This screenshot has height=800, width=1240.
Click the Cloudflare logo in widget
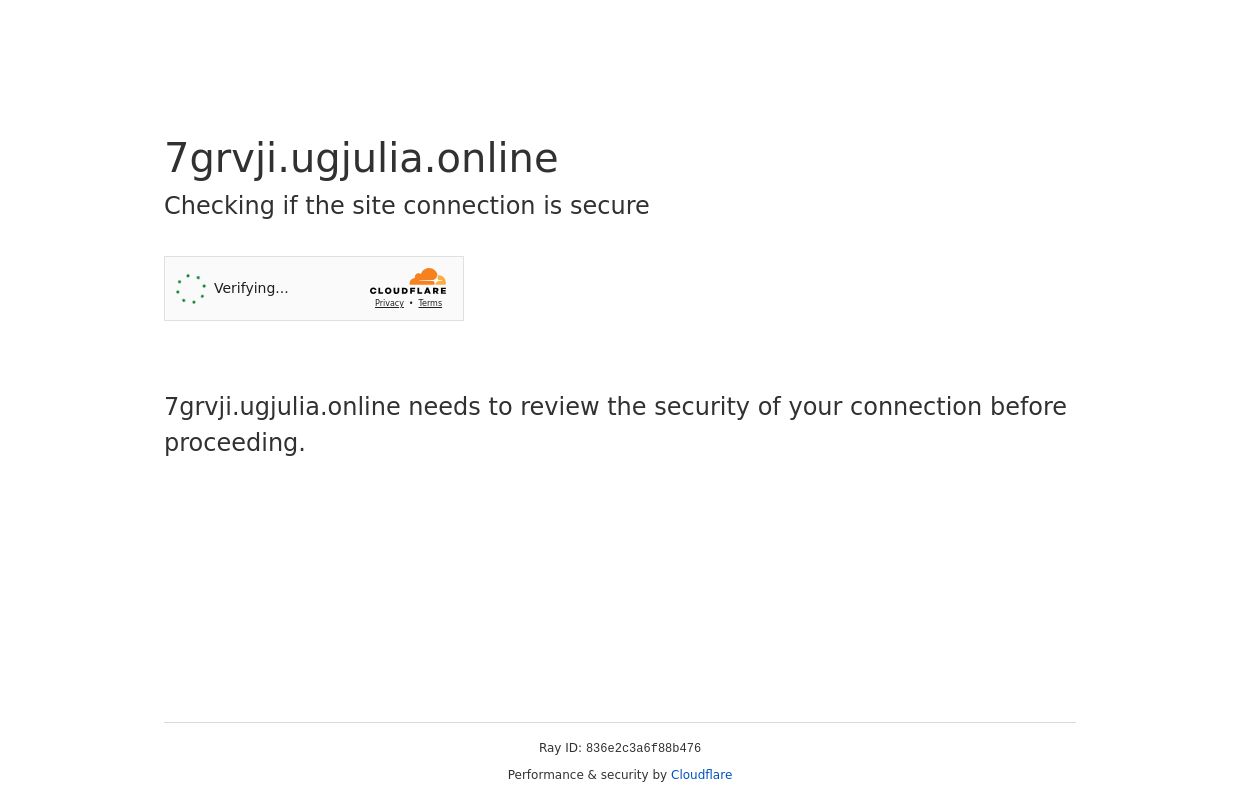408,281
